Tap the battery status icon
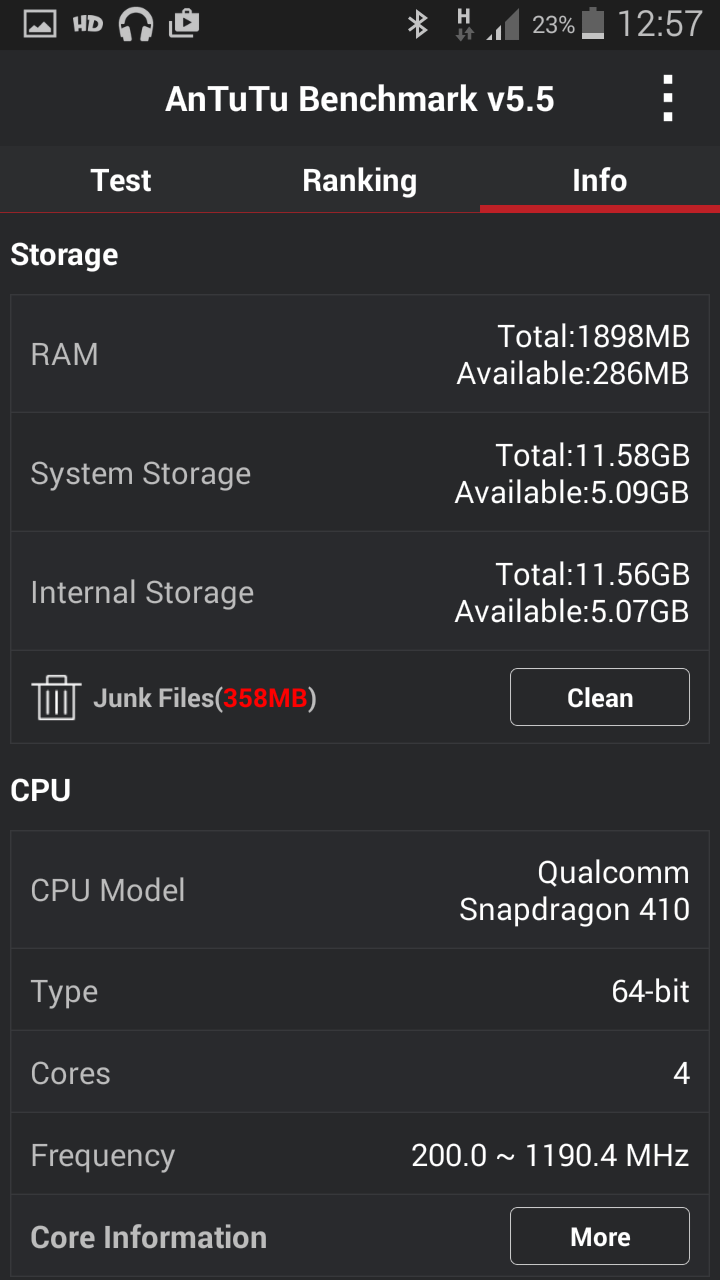This screenshot has height=1280, width=720. [594, 24]
